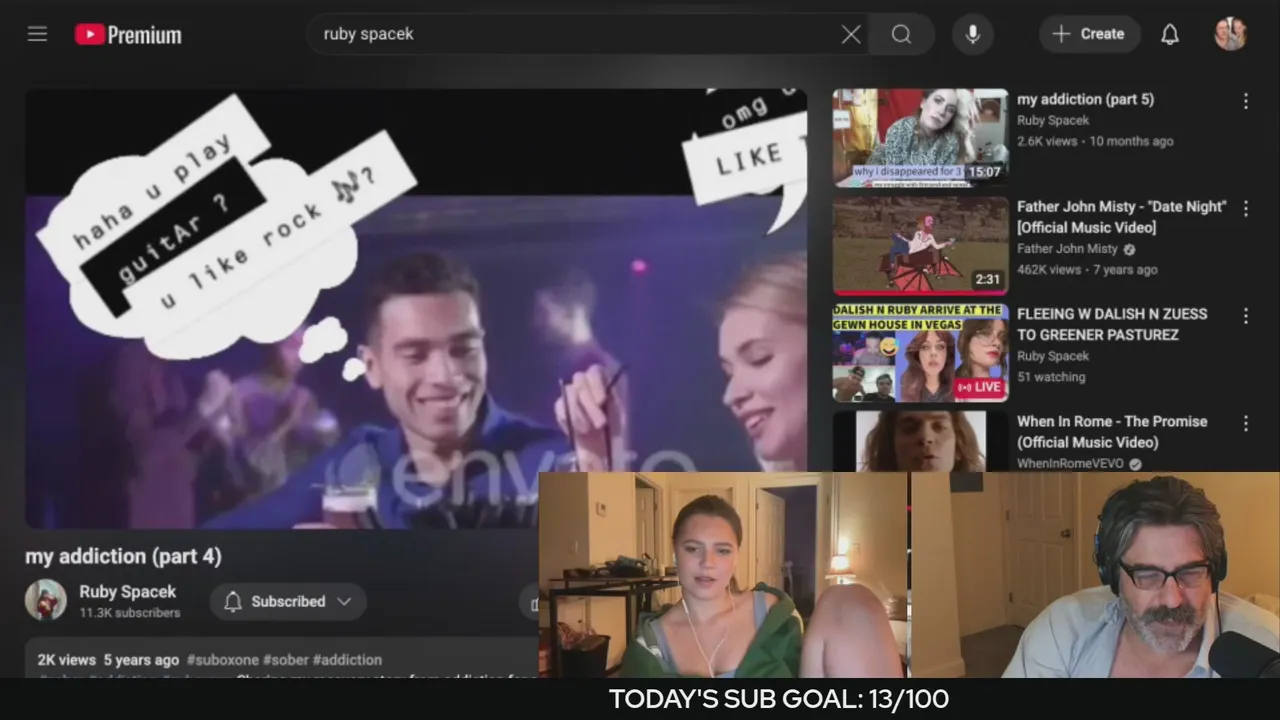Open options for 'When In Rome' video
This screenshot has height=720, width=1280.
1246,423
